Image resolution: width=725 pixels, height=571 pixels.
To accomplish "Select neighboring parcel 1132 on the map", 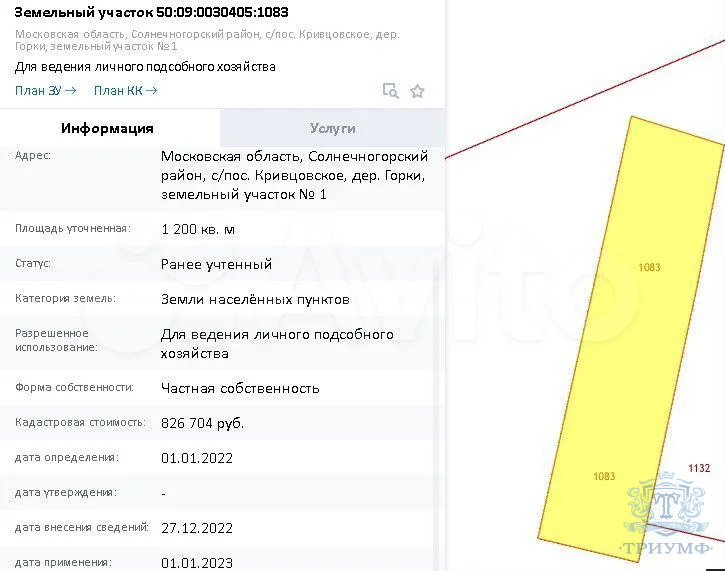I will tap(698, 468).
